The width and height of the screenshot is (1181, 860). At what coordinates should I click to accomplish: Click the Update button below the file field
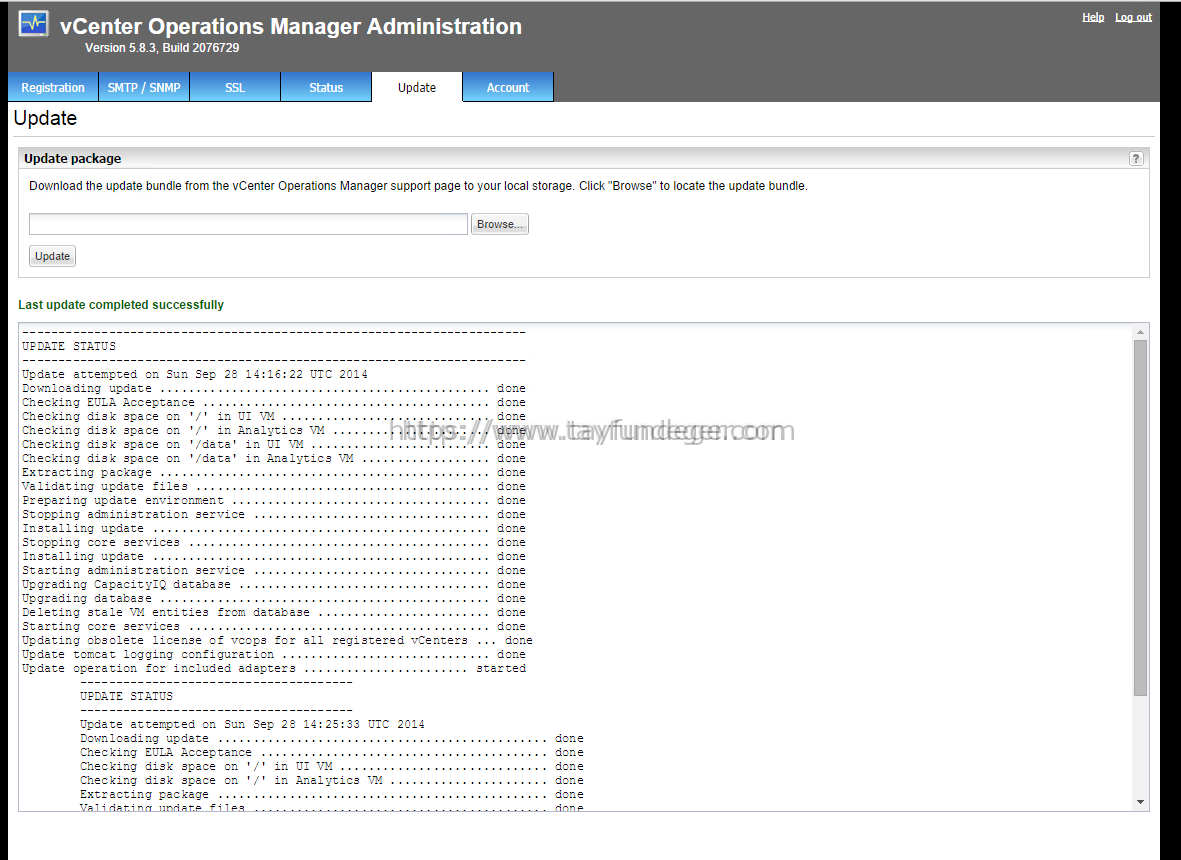pos(52,256)
